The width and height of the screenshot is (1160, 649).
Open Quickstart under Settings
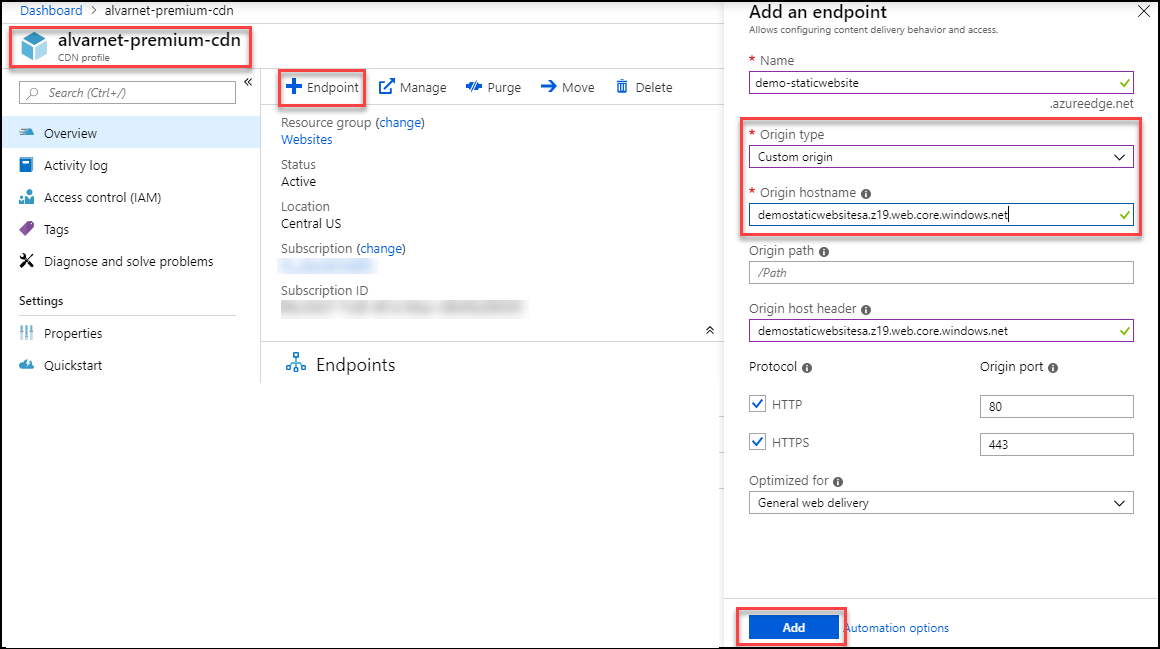131,365
